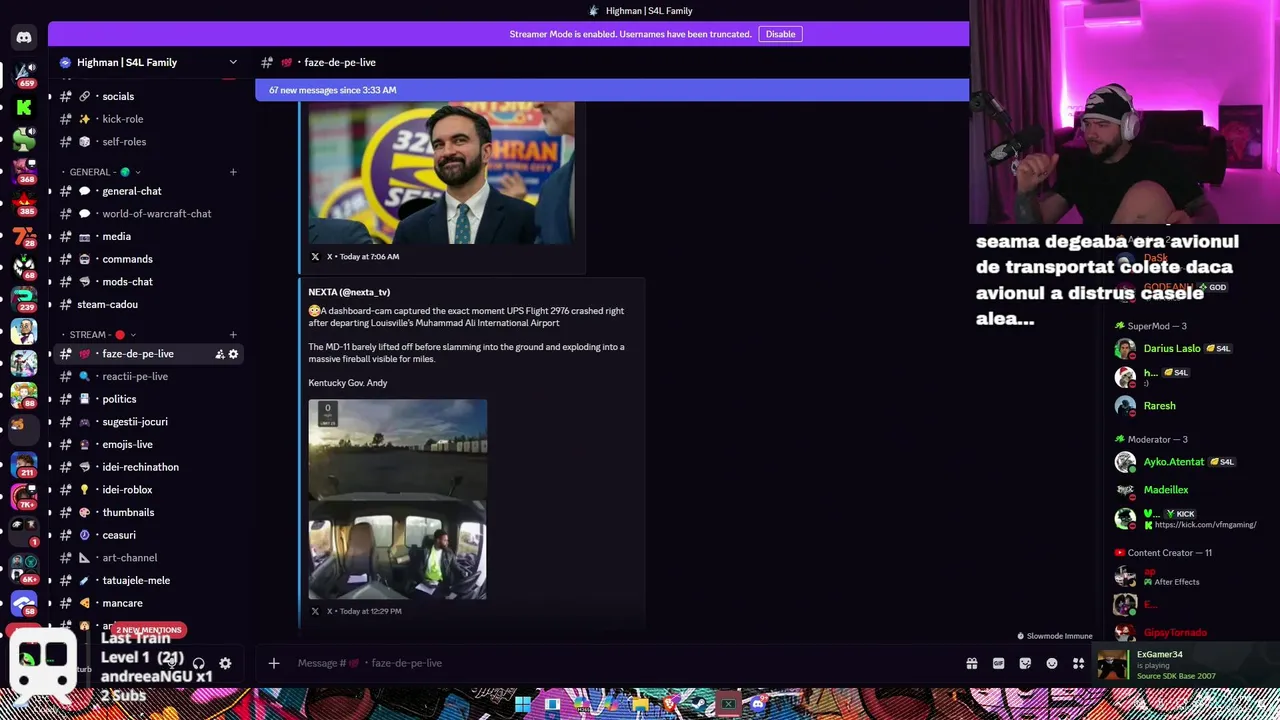Jump to 67 new messages banner
Screen dimensions: 1280x720
(x=612, y=90)
